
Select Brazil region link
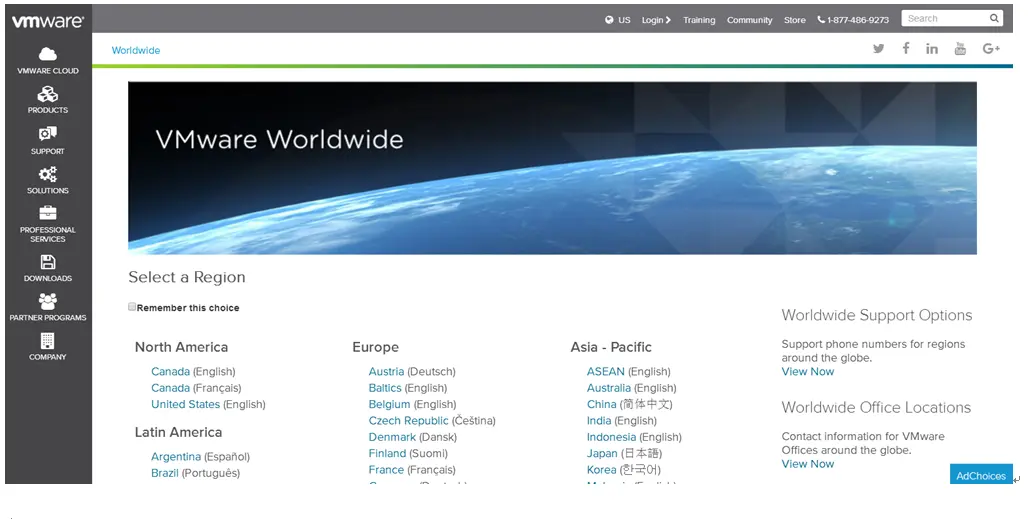coord(165,473)
